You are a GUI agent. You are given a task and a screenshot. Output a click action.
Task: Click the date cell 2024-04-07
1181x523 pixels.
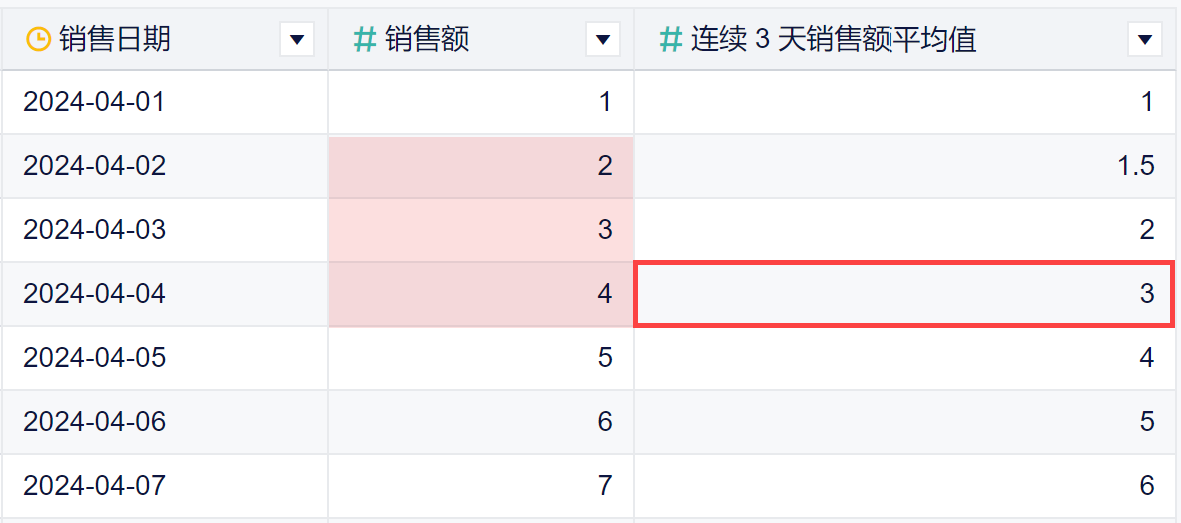[94, 486]
